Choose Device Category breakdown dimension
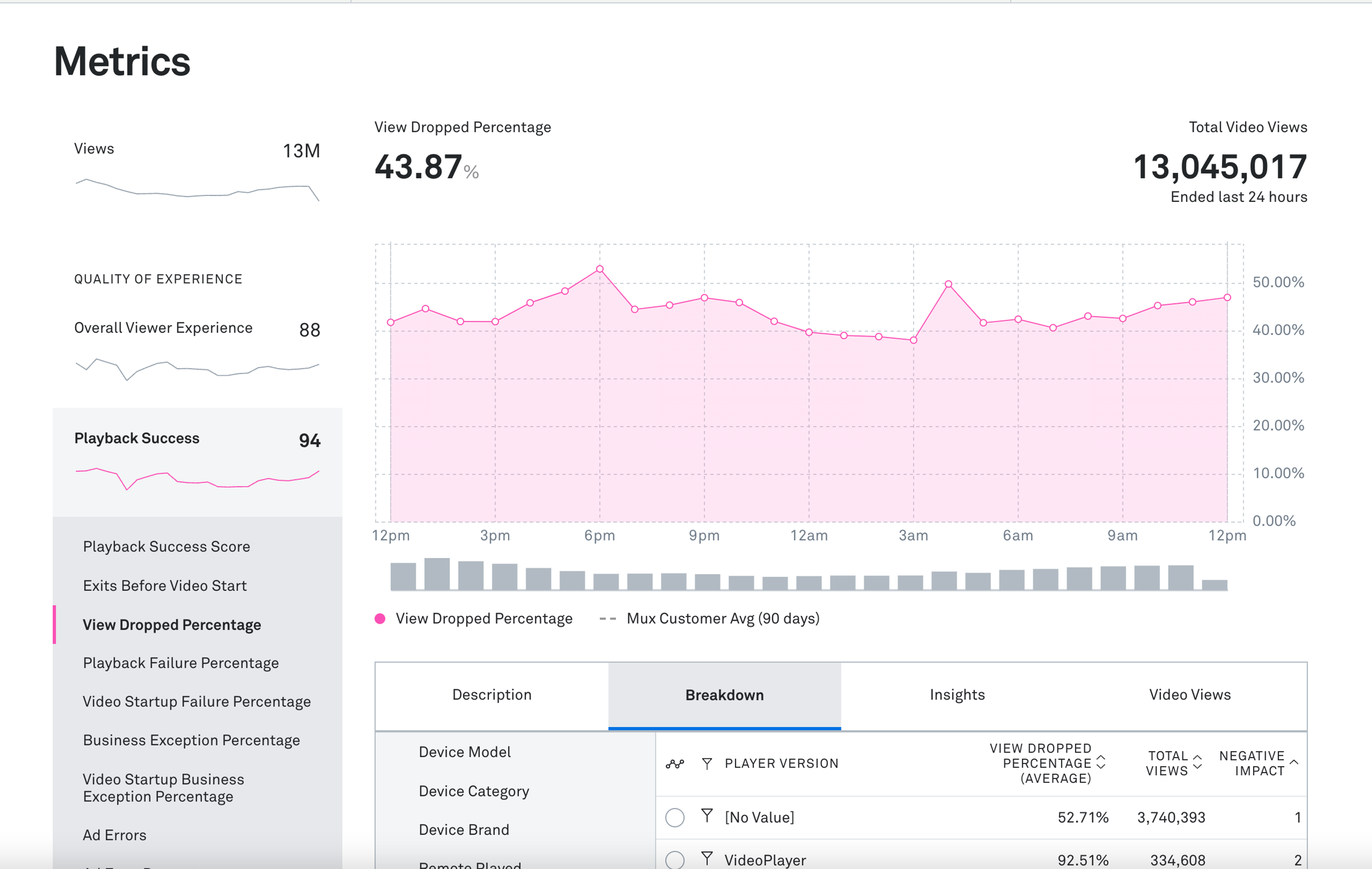 click(473, 791)
